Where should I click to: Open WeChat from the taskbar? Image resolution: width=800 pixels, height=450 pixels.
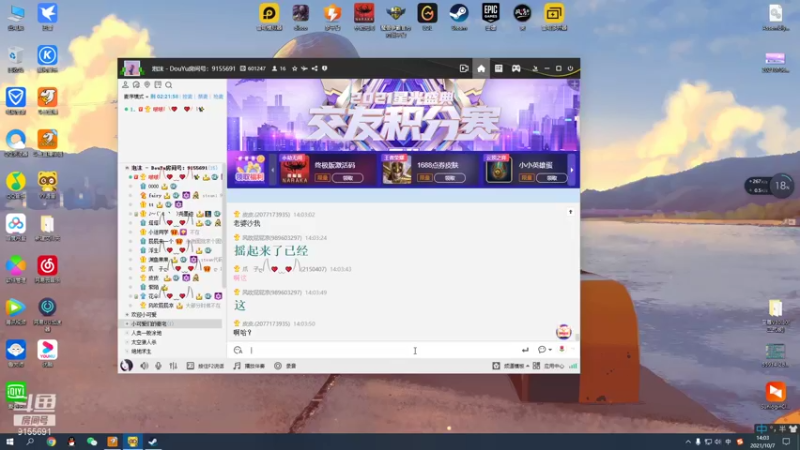pos(92,442)
